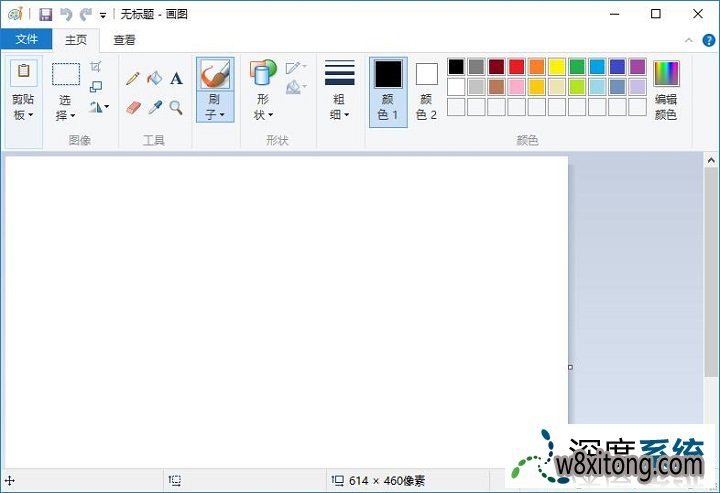This screenshot has height=493, width=720.
Task: Select the Fill with color bucket tool
Action: click(154, 78)
